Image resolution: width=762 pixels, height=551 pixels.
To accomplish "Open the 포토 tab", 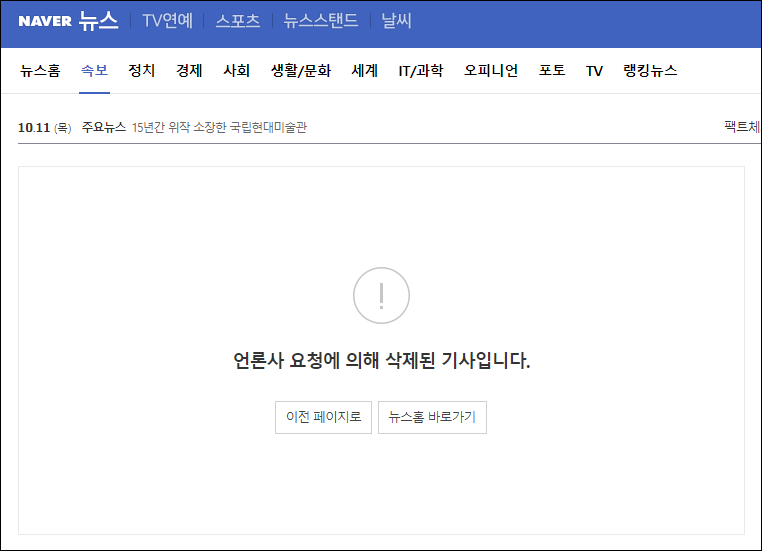I will pyautogui.click(x=552, y=71).
